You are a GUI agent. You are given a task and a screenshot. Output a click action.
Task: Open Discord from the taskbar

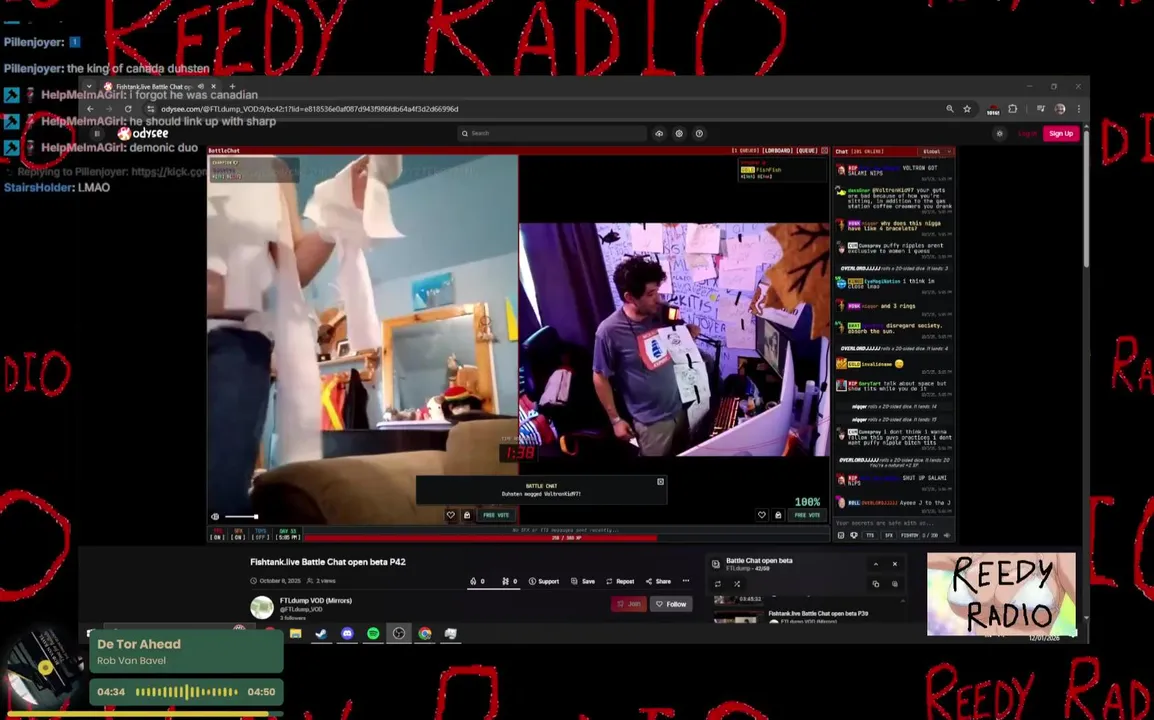coord(347,633)
